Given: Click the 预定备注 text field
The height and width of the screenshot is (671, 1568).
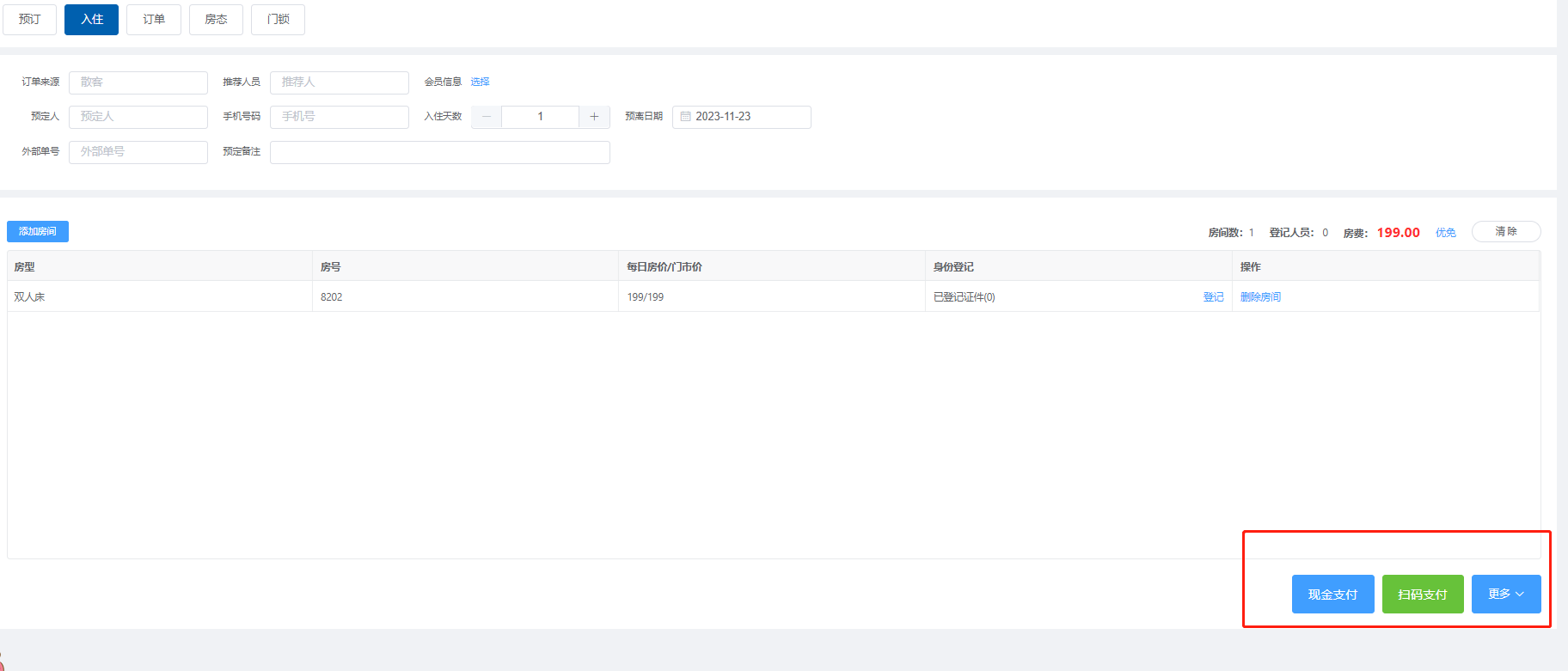Looking at the screenshot, I should 439,152.
